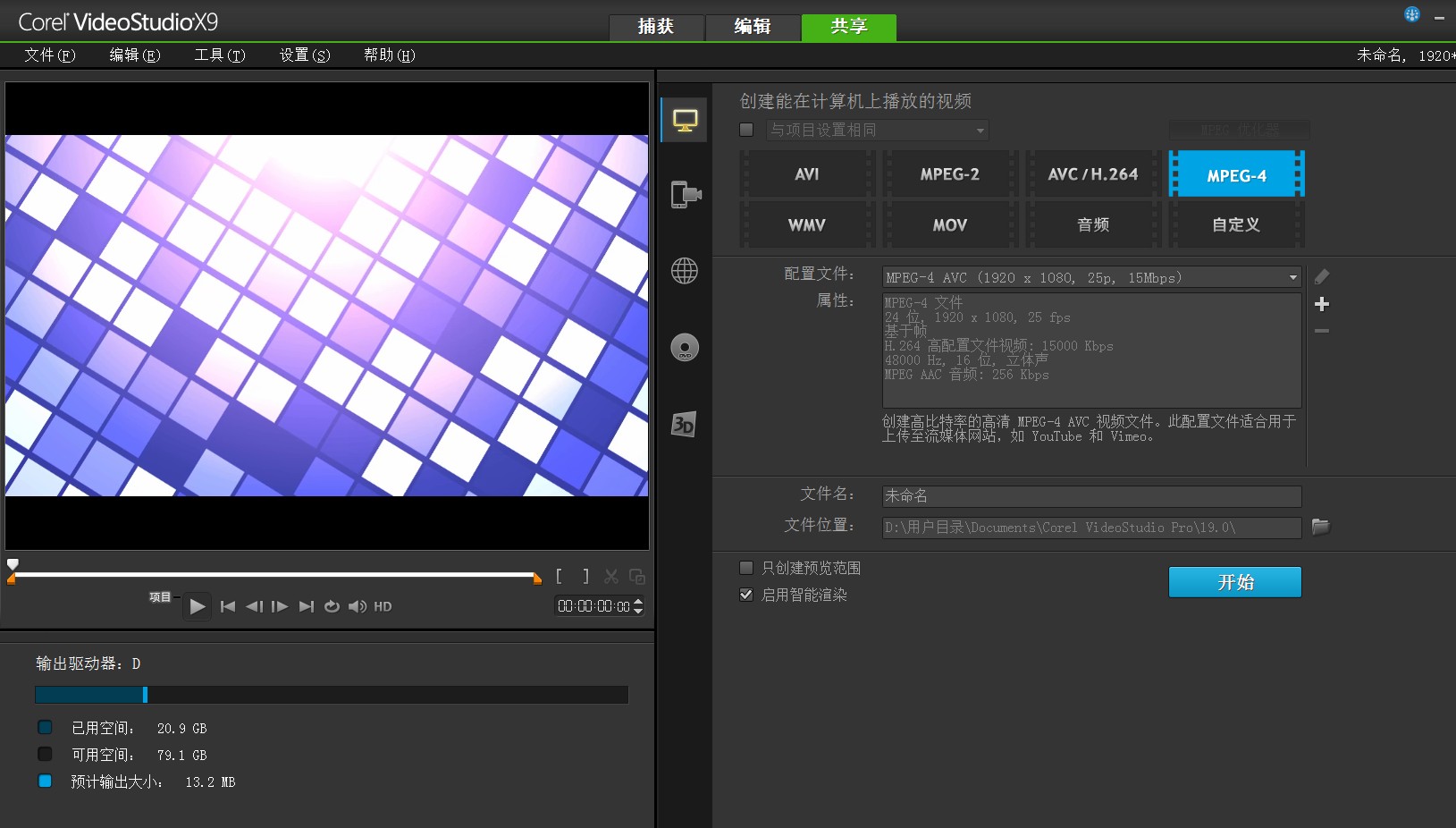This screenshot has width=1456, height=828.
Task: Choose the AVC / H.264 output format
Action: tap(1093, 173)
